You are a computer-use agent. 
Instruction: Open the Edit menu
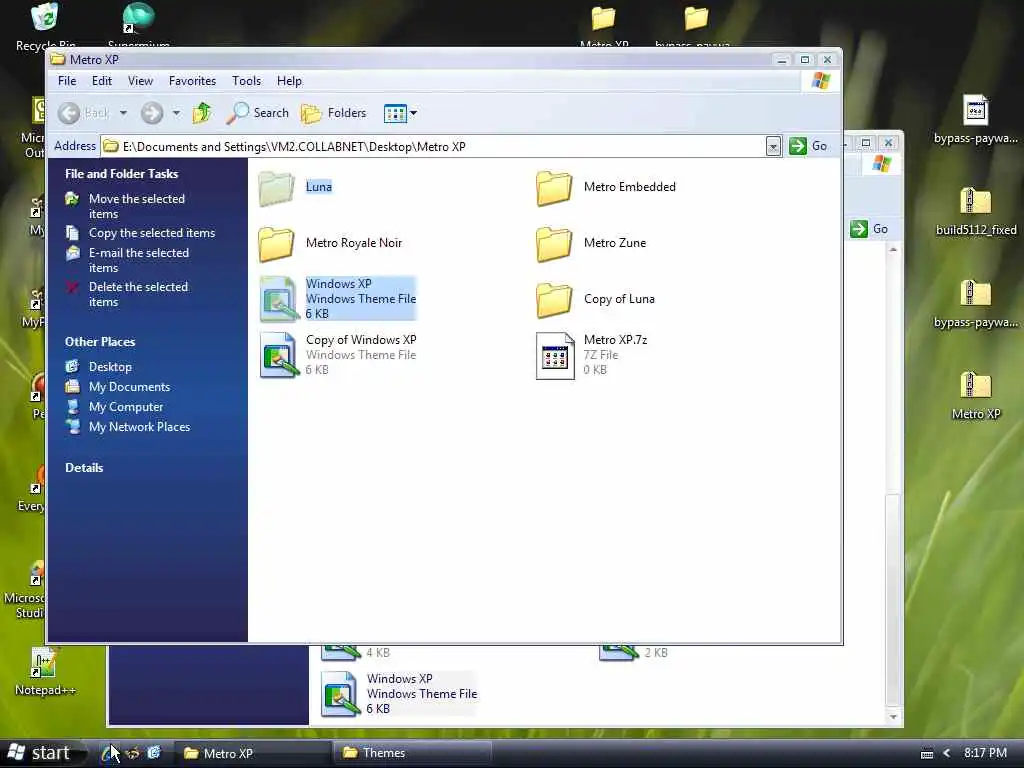[101, 81]
